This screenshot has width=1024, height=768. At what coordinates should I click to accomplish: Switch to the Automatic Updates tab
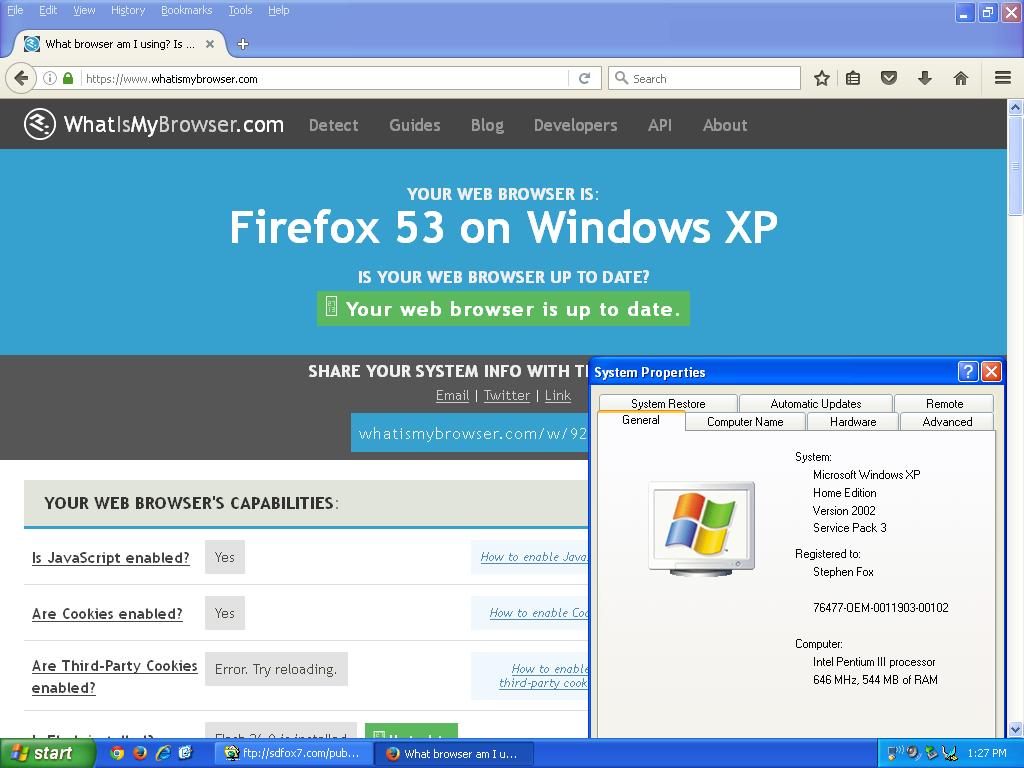(816, 404)
